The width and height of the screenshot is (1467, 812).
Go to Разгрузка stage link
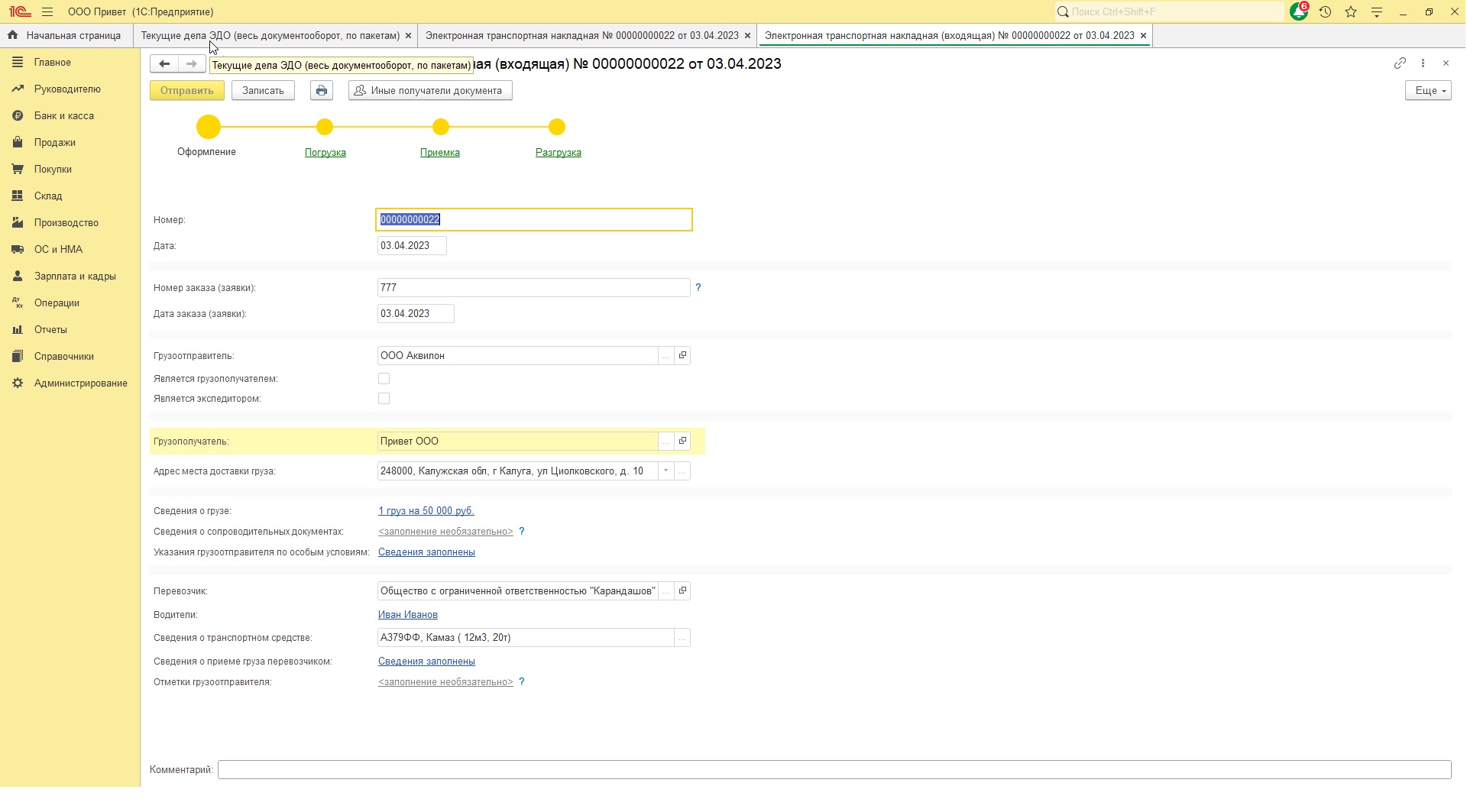coord(559,153)
